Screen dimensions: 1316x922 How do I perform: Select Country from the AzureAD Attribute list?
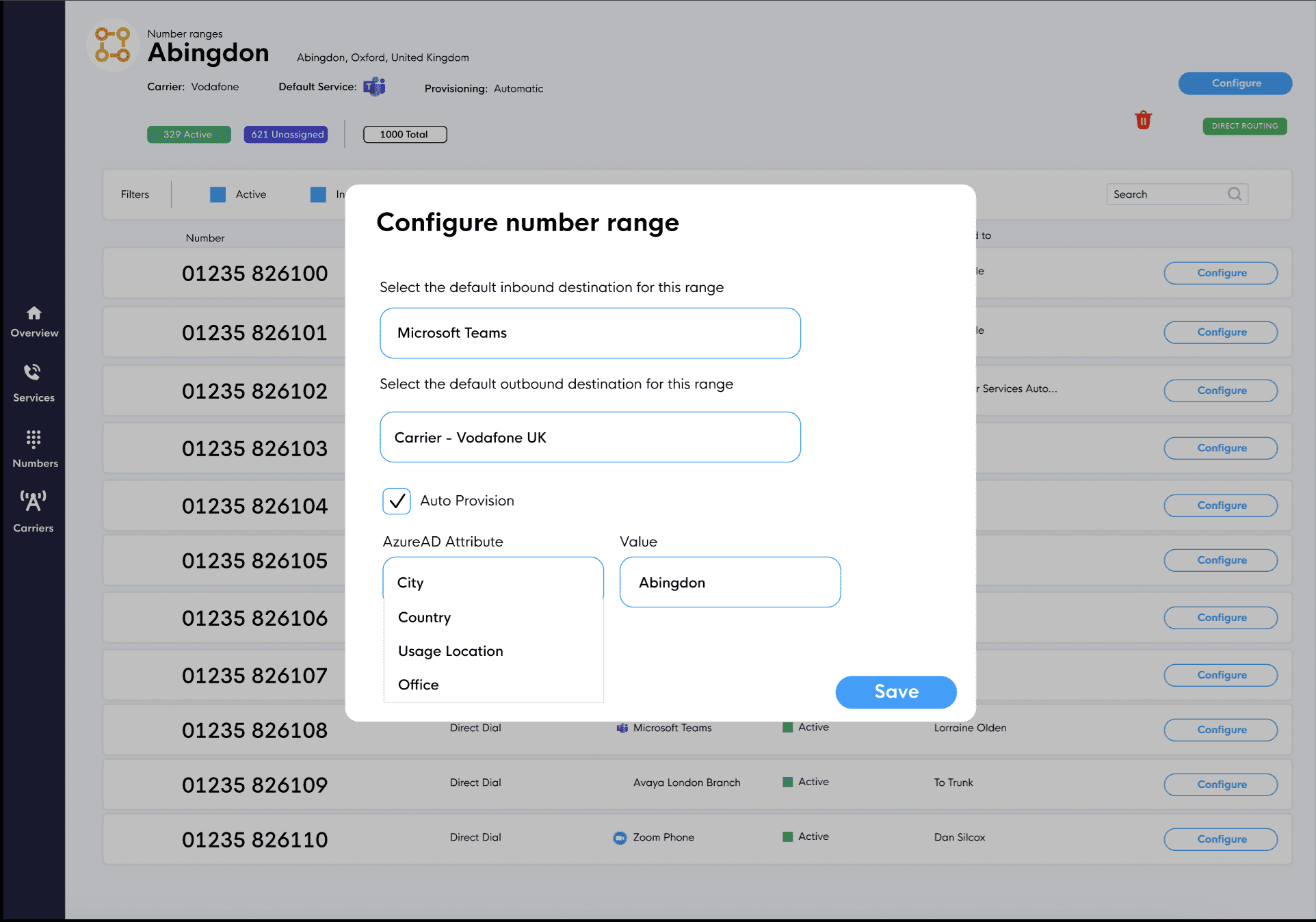[424, 617]
